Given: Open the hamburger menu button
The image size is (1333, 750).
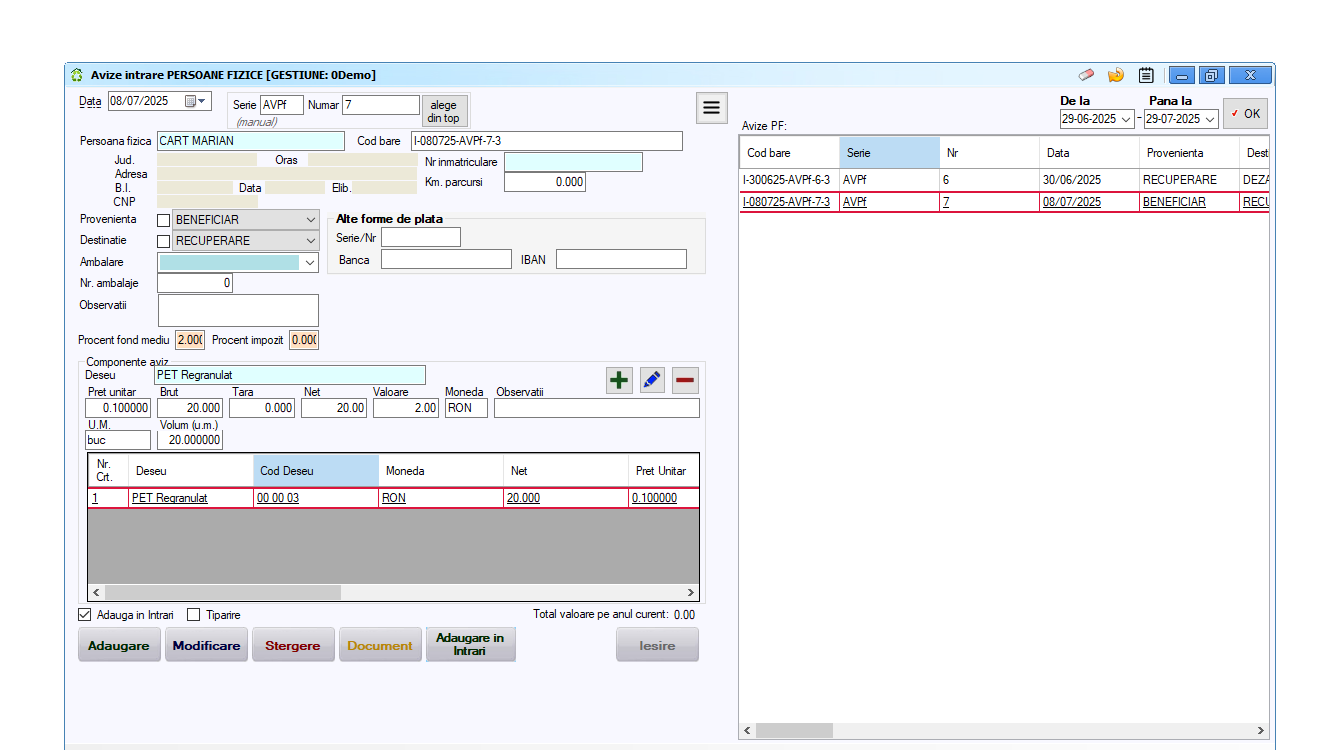Looking at the screenshot, I should point(711,107).
